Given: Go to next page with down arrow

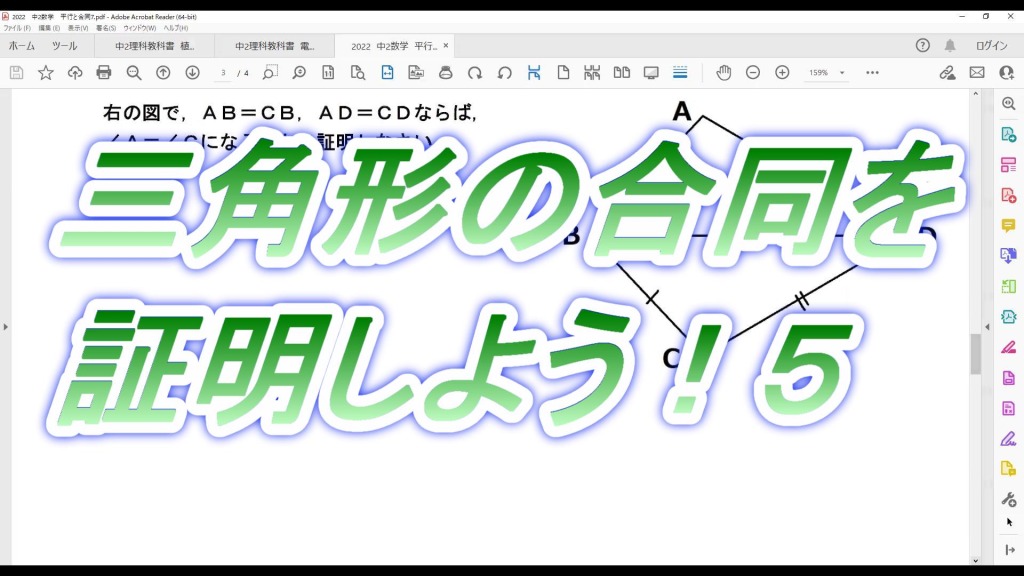Looking at the screenshot, I should (193, 73).
